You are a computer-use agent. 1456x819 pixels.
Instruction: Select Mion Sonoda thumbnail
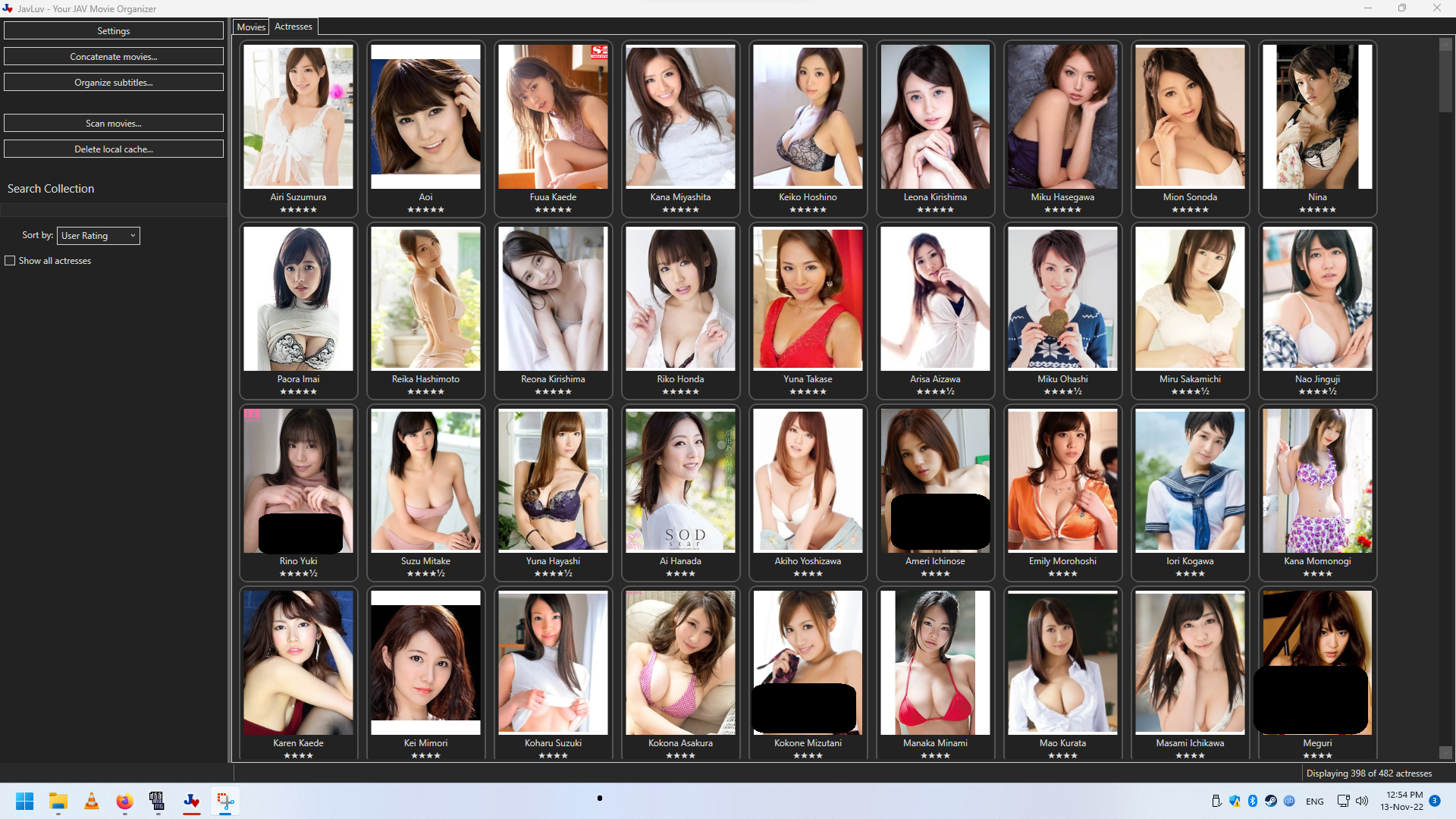pyautogui.click(x=1190, y=117)
